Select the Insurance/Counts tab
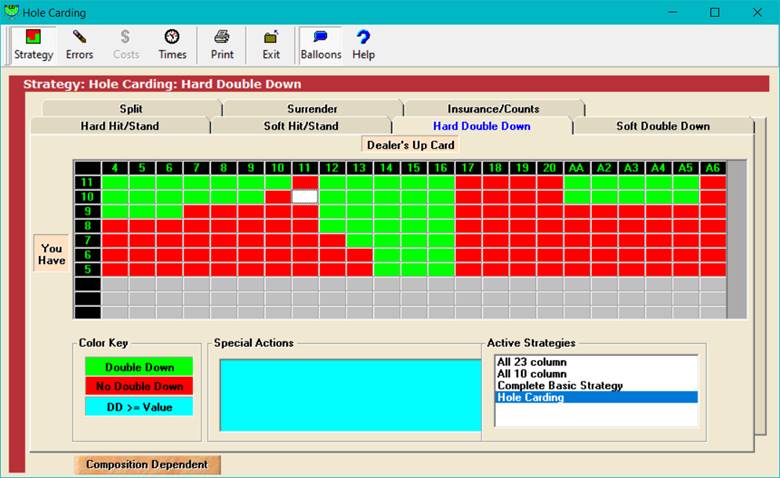Viewport: 780px width, 478px height. pyautogui.click(x=493, y=109)
